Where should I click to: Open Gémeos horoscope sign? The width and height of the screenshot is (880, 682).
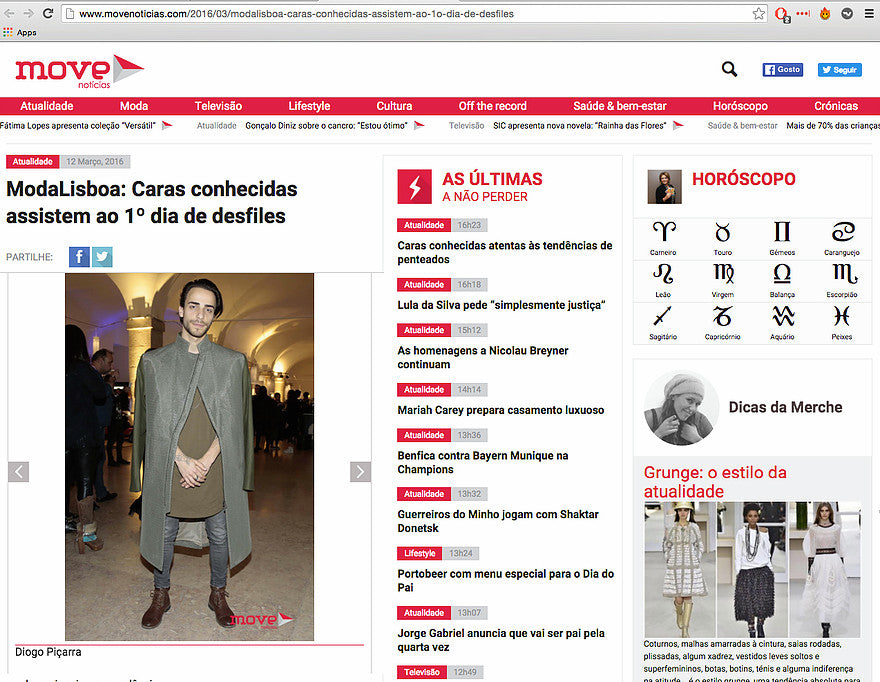[x=782, y=238]
